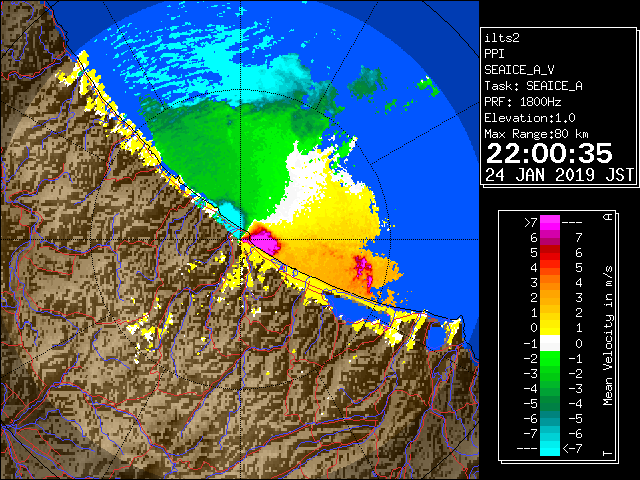Pick the cyan swatch at the legend bottom
The image size is (640, 480).
click(550, 448)
